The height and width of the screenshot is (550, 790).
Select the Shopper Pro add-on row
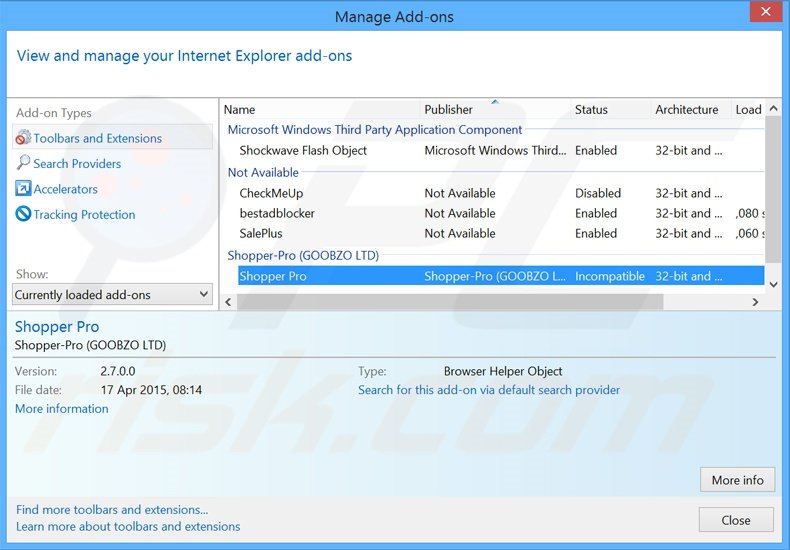pos(501,276)
